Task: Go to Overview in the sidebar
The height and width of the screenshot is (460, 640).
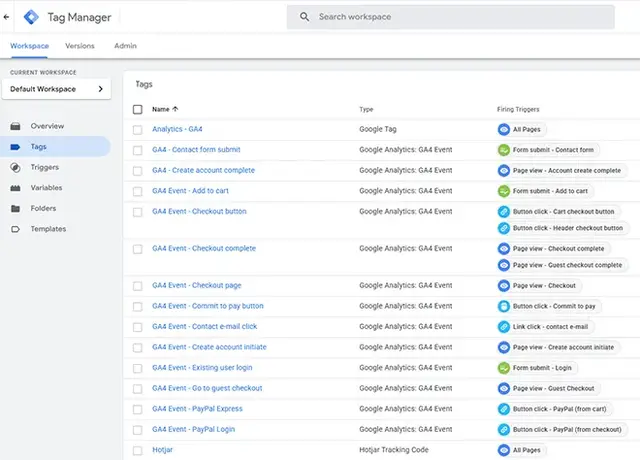Action: click(x=47, y=126)
